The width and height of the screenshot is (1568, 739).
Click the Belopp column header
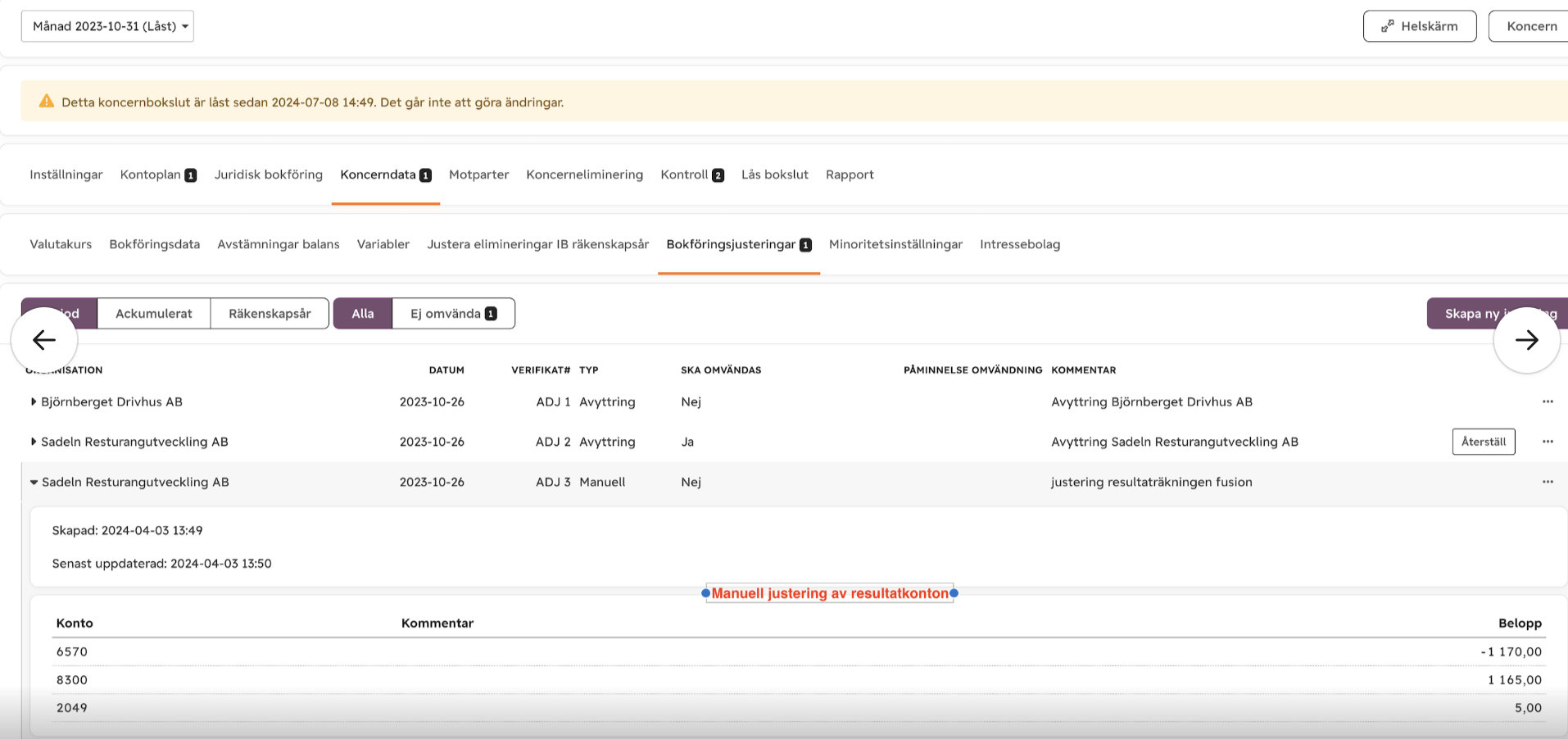pyautogui.click(x=1520, y=623)
